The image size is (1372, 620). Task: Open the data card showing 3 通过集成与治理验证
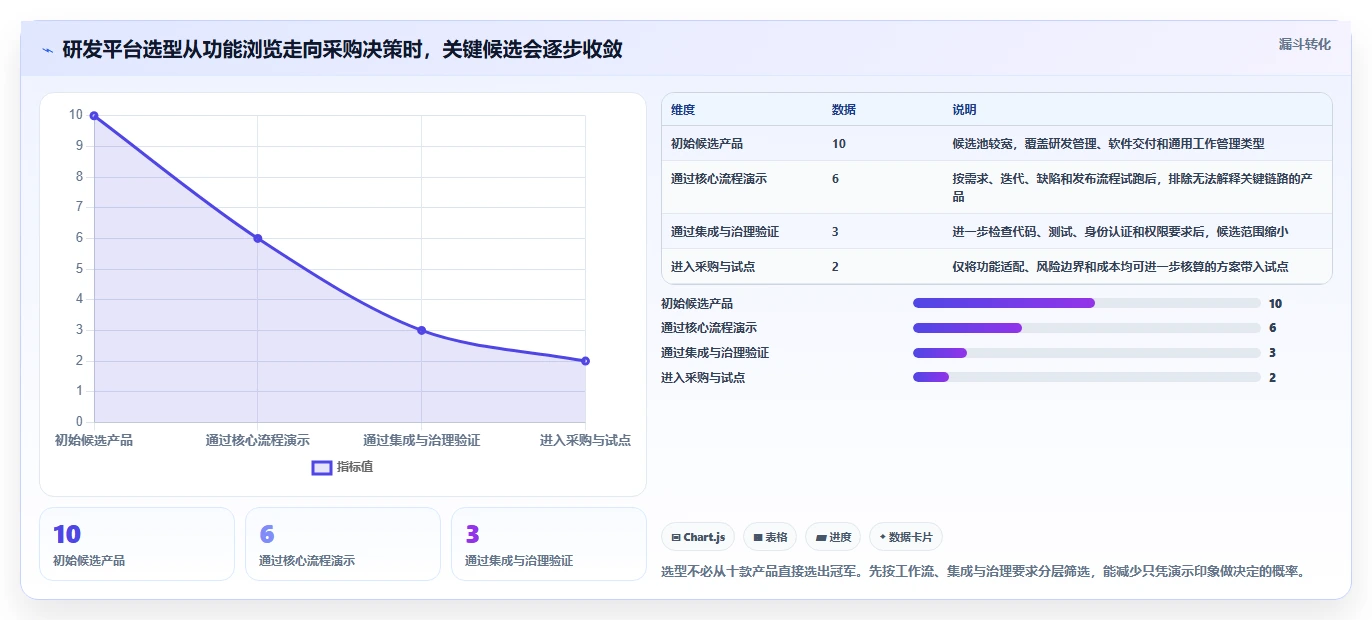coord(549,544)
